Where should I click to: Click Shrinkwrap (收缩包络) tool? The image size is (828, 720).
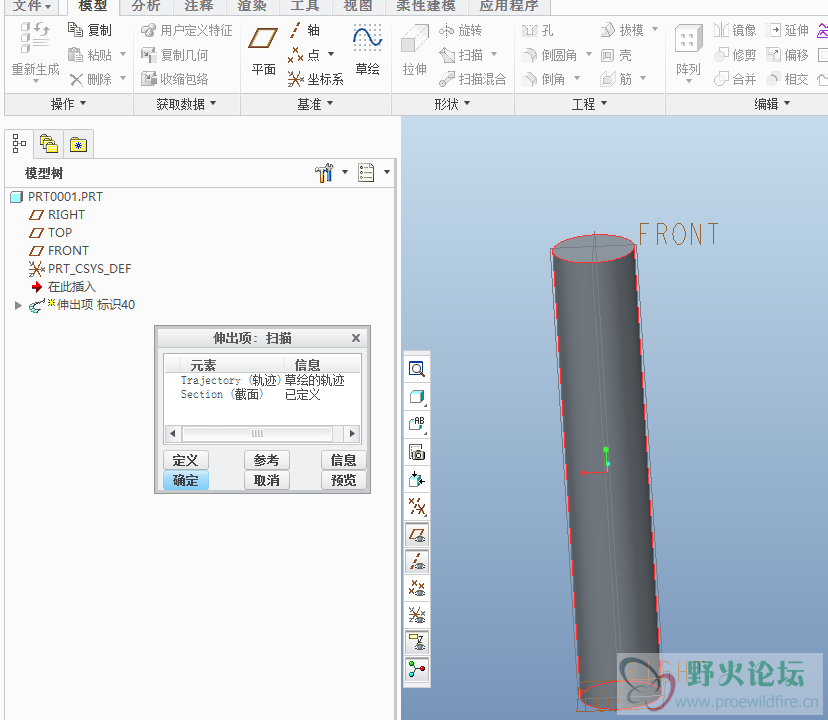[x=175, y=79]
